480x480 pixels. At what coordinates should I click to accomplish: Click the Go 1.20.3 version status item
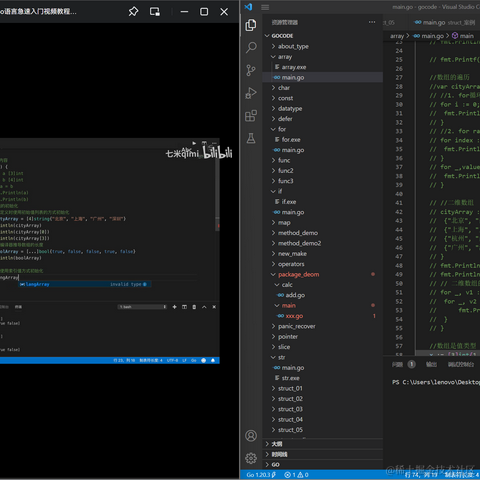[x=261, y=475]
